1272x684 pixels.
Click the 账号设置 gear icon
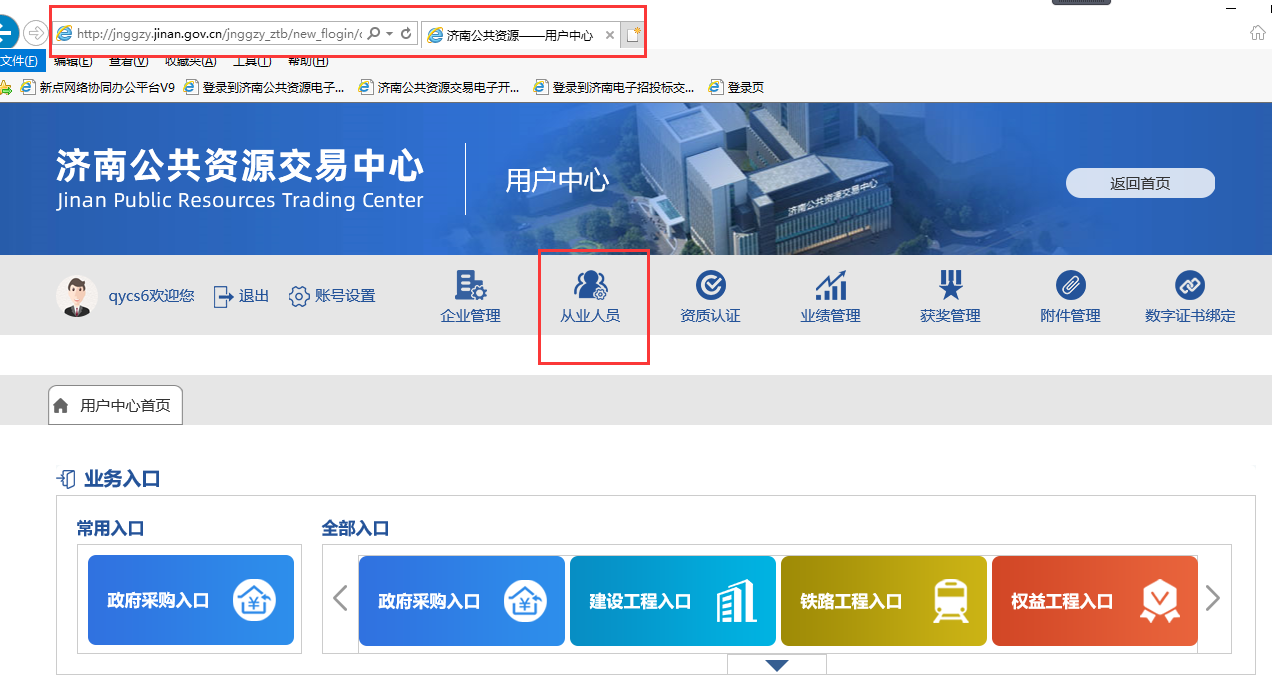click(299, 296)
